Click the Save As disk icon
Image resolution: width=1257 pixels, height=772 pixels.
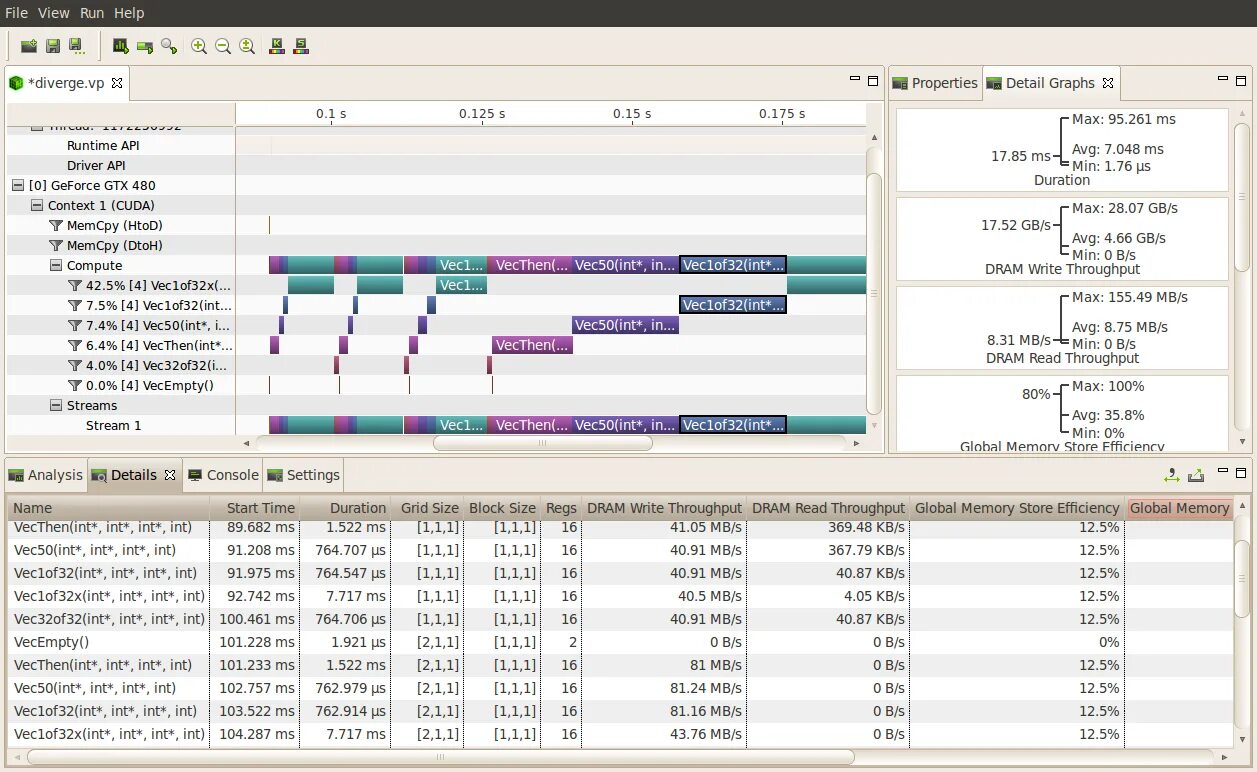coord(76,46)
